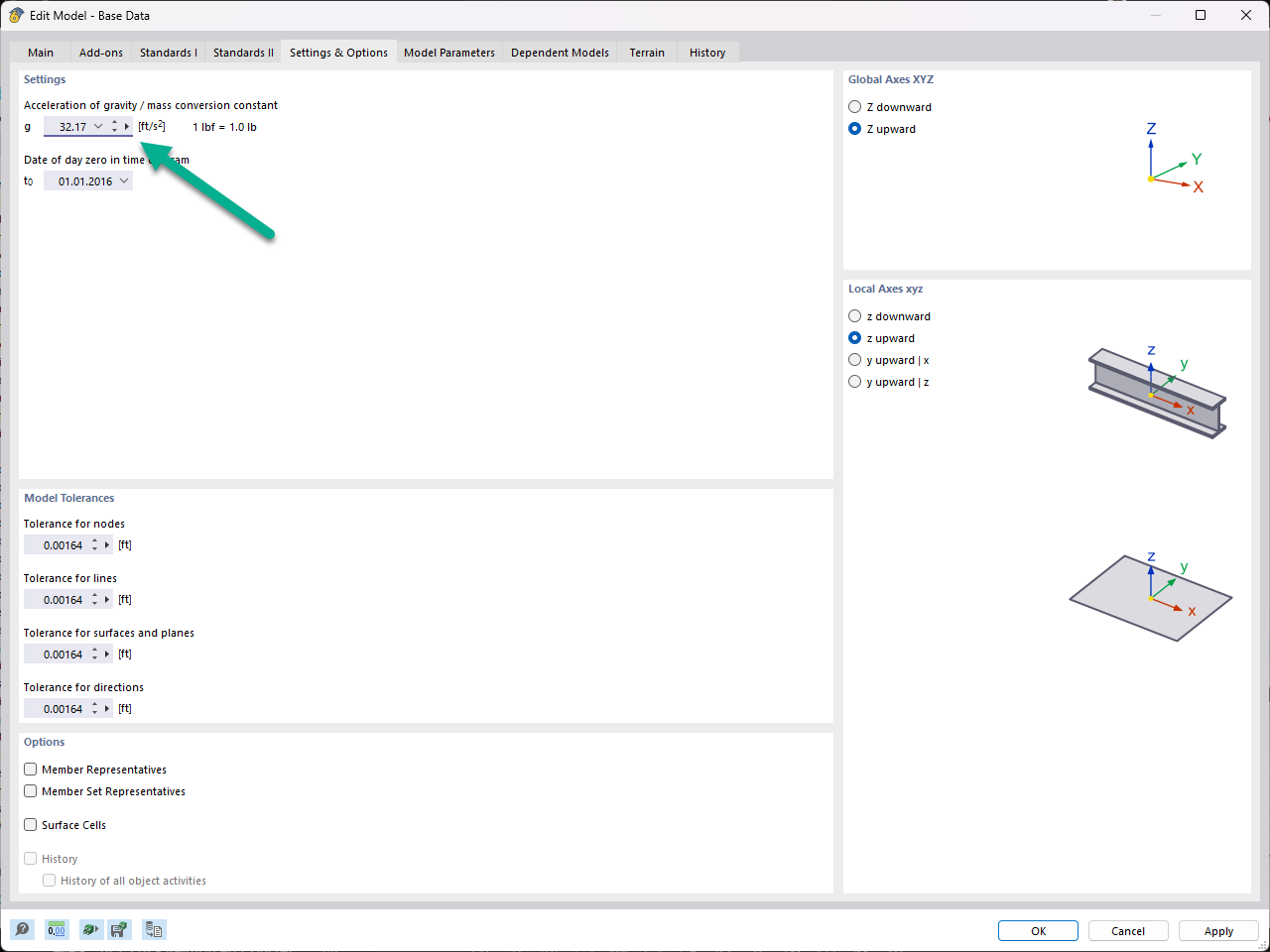Adjust Tolerance for surfaces and planes spinner

[95, 654]
